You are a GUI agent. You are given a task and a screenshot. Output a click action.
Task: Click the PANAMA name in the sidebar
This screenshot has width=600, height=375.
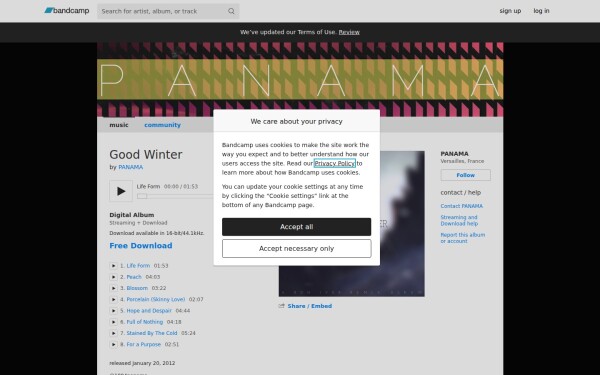pyautogui.click(x=454, y=153)
